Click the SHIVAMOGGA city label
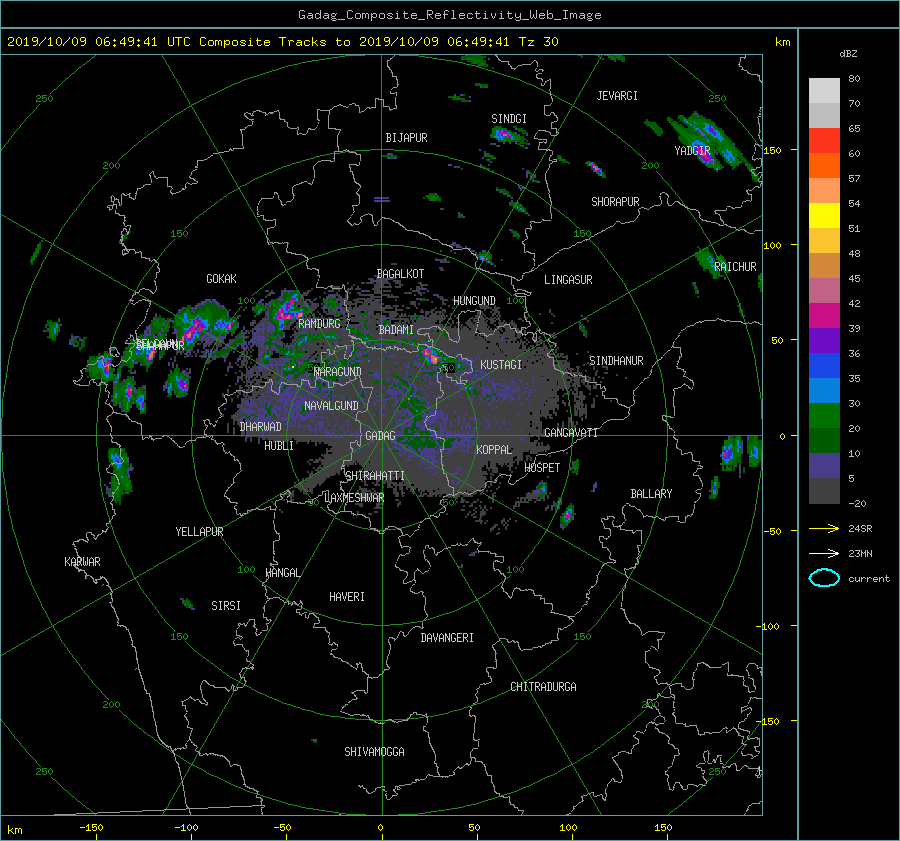 374,752
